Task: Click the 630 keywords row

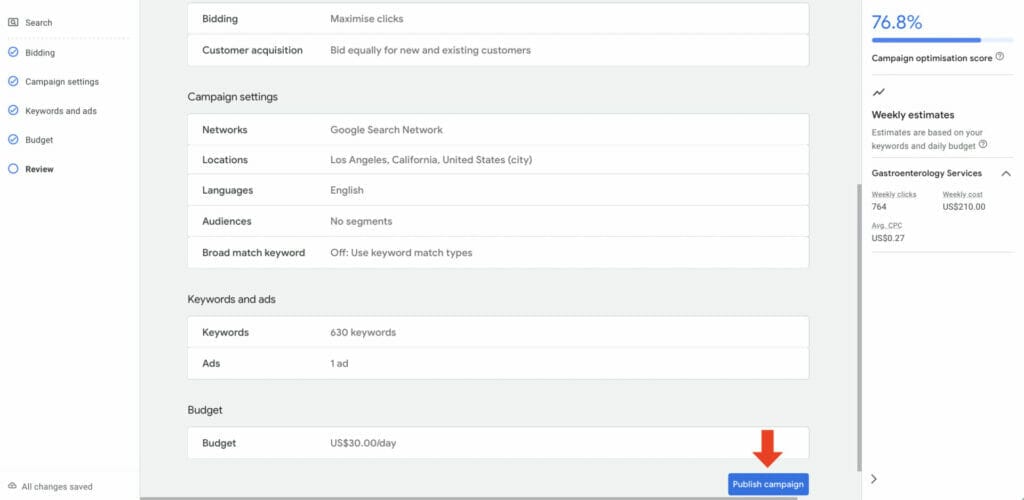Action: (497, 333)
